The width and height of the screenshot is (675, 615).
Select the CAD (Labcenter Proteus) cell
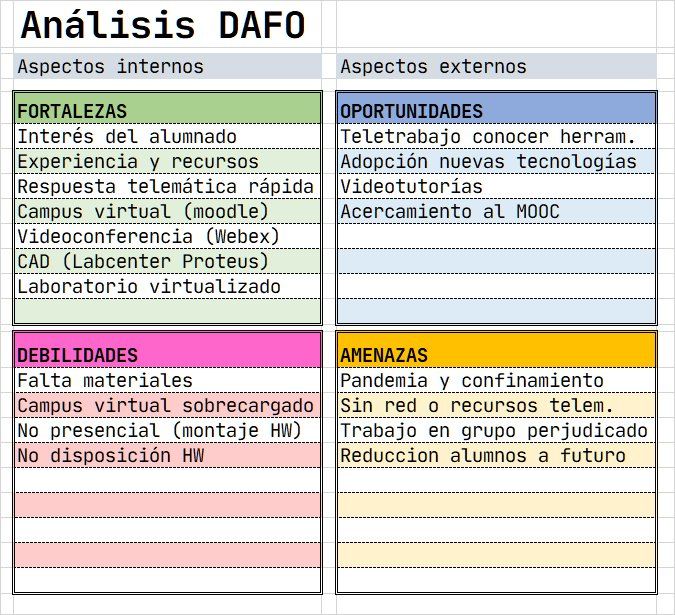click(167, 261)
